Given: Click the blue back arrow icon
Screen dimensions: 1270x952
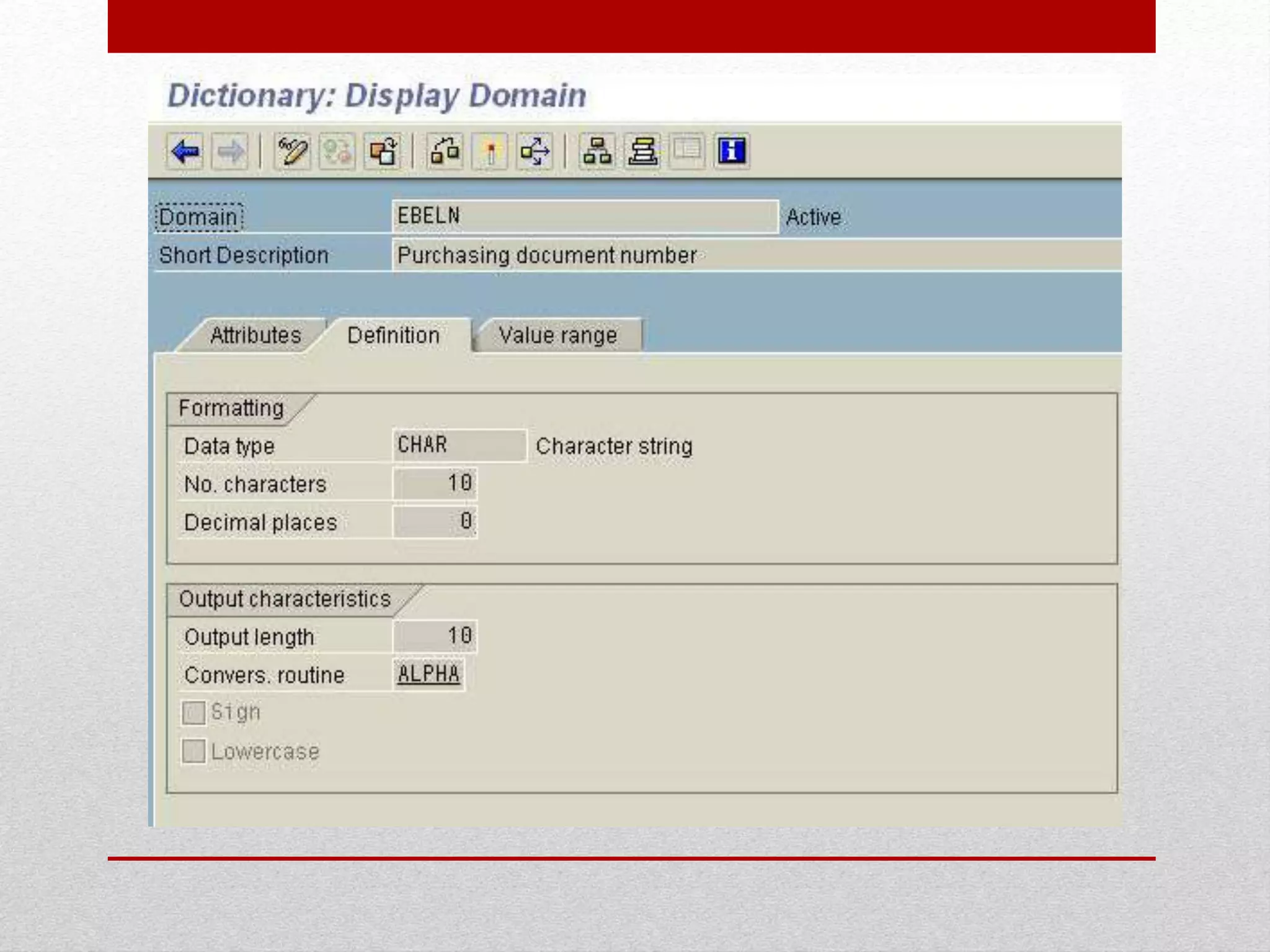Looking at the screenshot, I should click(185, 151).
